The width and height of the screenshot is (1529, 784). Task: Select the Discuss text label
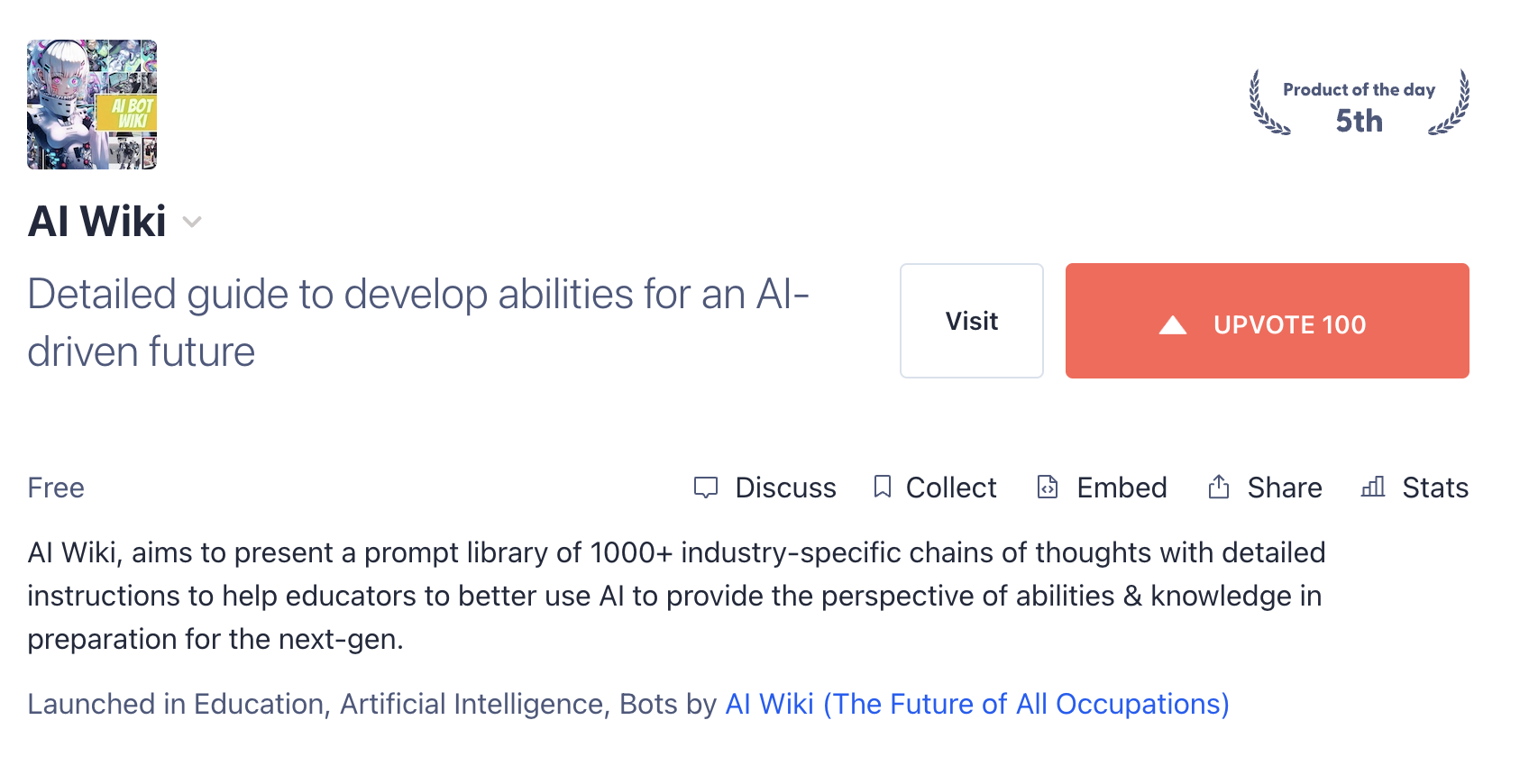(785, 488)
